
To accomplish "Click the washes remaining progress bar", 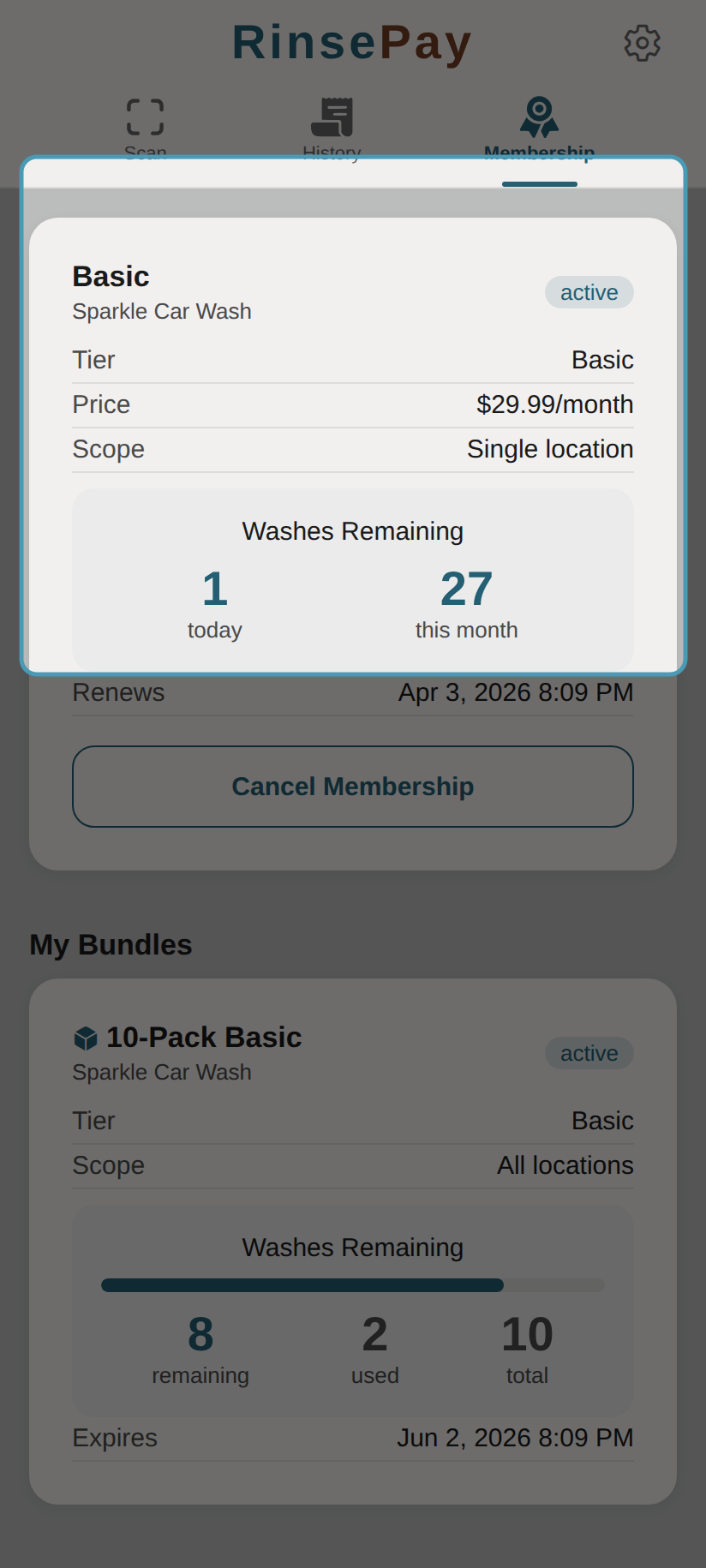I will 352,1284.
